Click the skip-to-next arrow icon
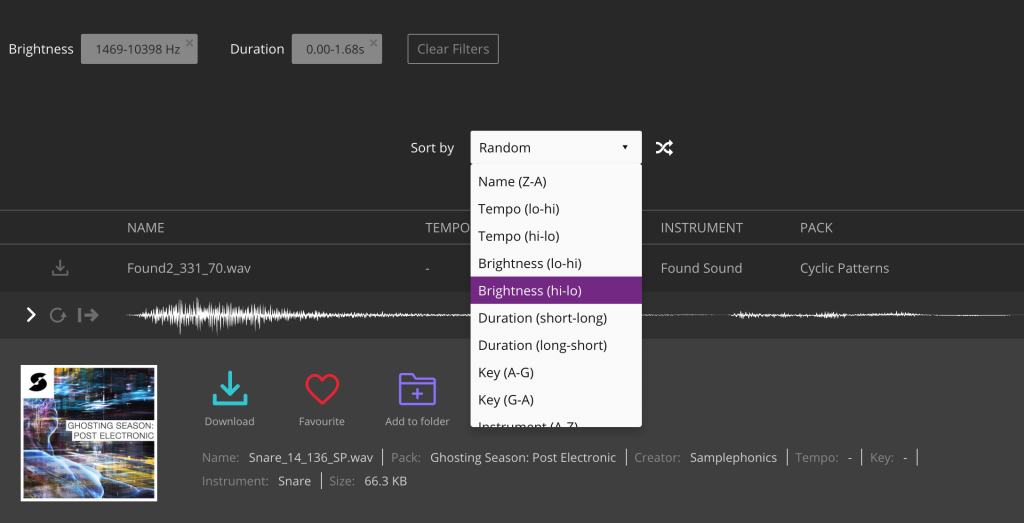Viewport: 1024px width, 523px height. (89, 315)
